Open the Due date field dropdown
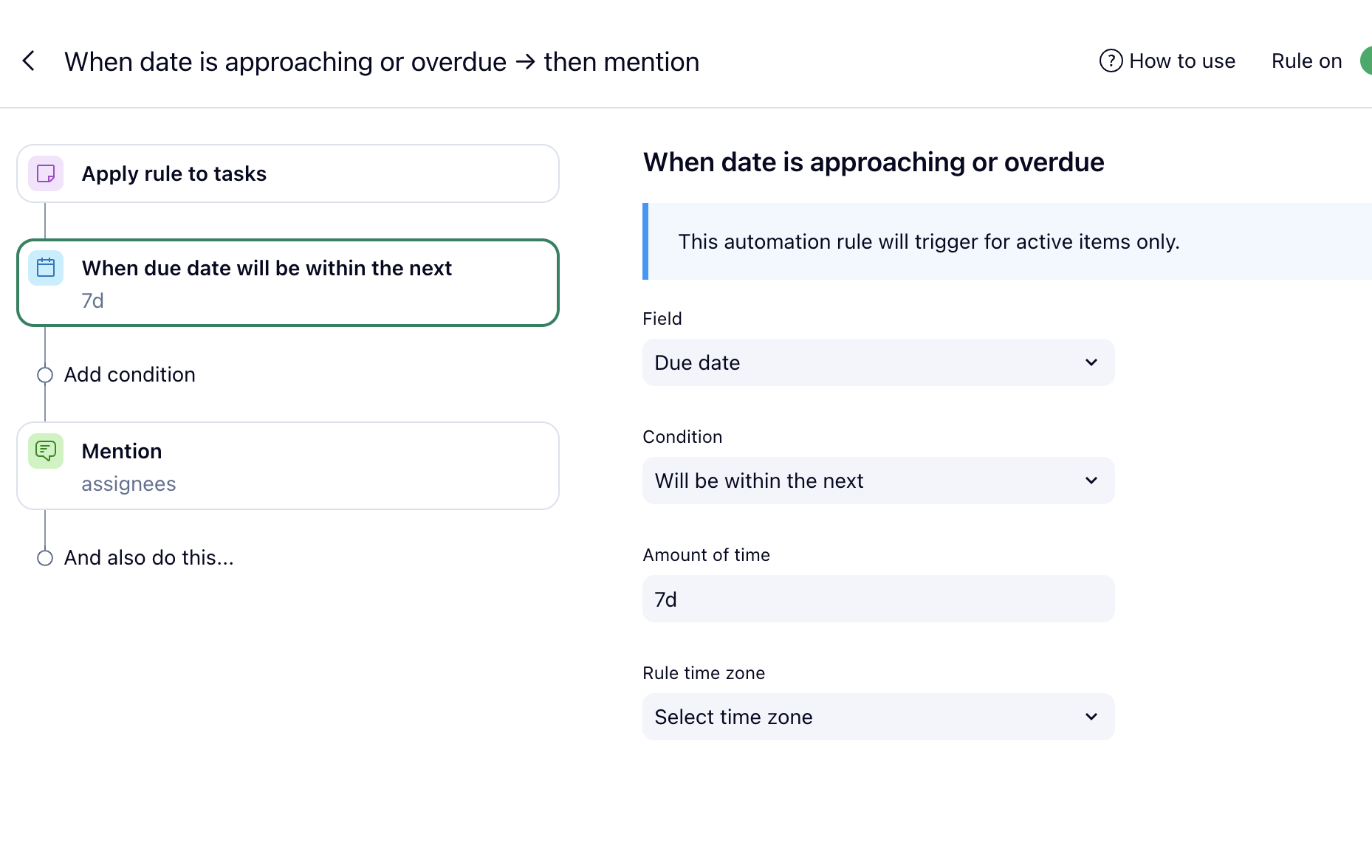This screenshot has height=868, width=1372. pos(877,362)
